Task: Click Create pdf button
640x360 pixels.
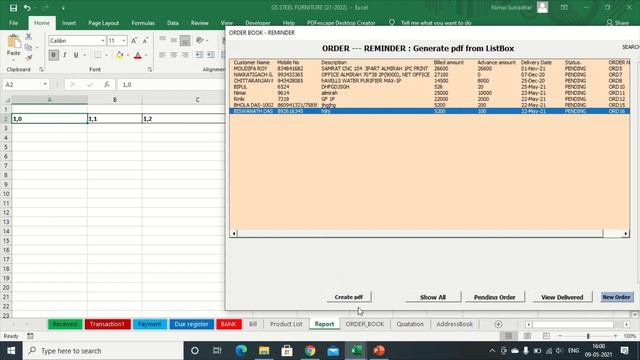Action: pyautogui.click(x=349, y=297)
